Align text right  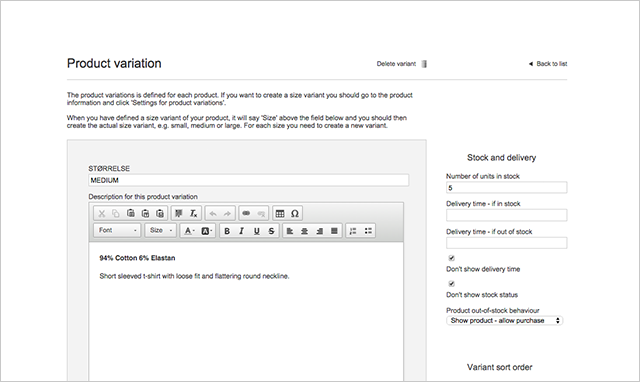(320, 231)
